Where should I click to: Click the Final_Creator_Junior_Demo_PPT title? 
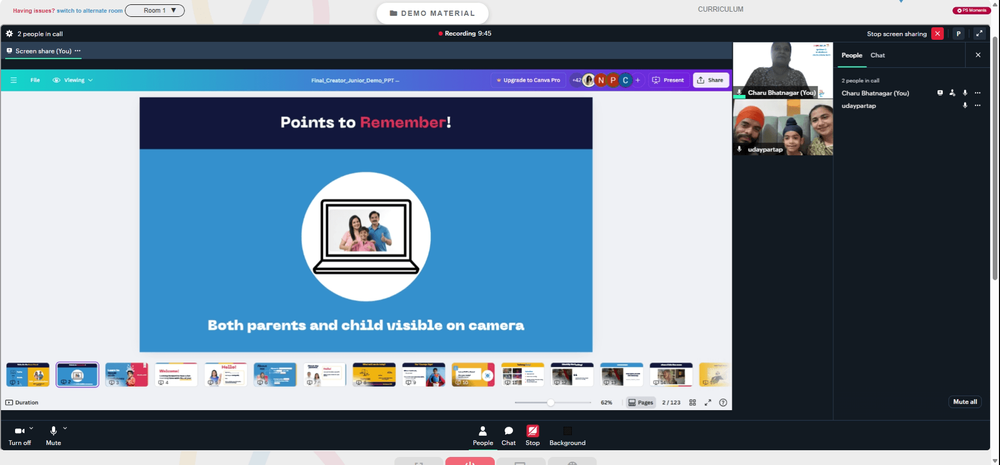click(x=355, y=80)
